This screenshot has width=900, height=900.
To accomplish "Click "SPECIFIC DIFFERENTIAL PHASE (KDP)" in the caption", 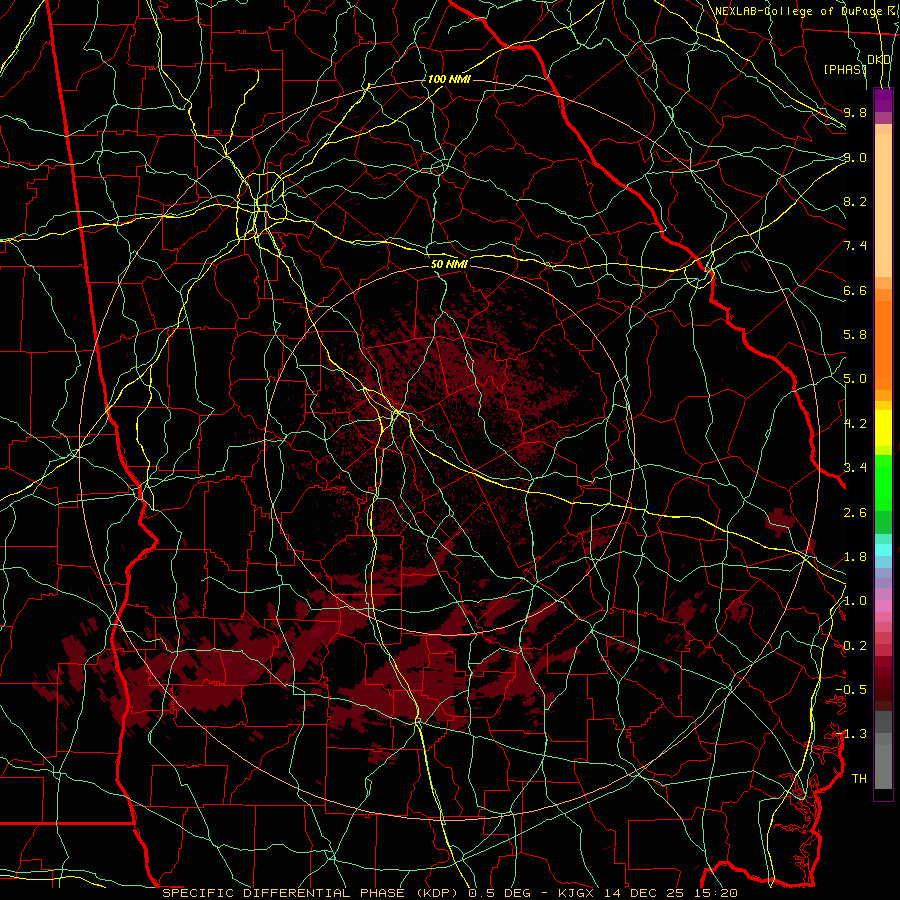I will 310,893.
